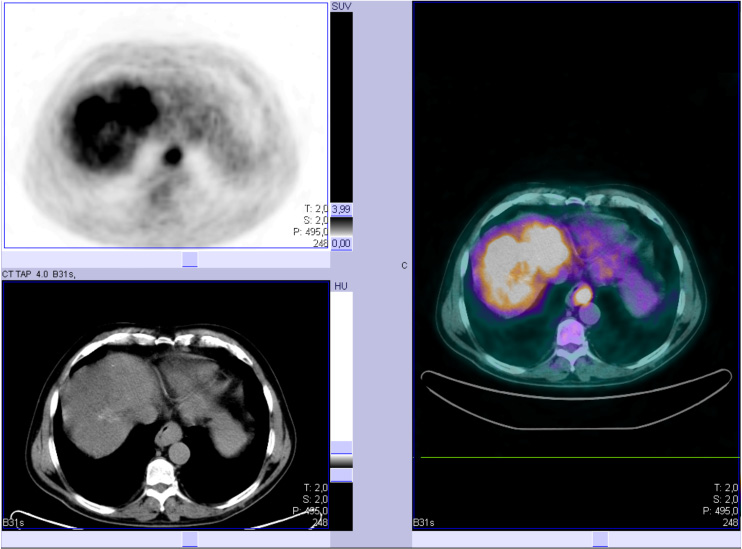Click the 'S: 2,0' text in the CT viewport

click(x=316, y=499)
